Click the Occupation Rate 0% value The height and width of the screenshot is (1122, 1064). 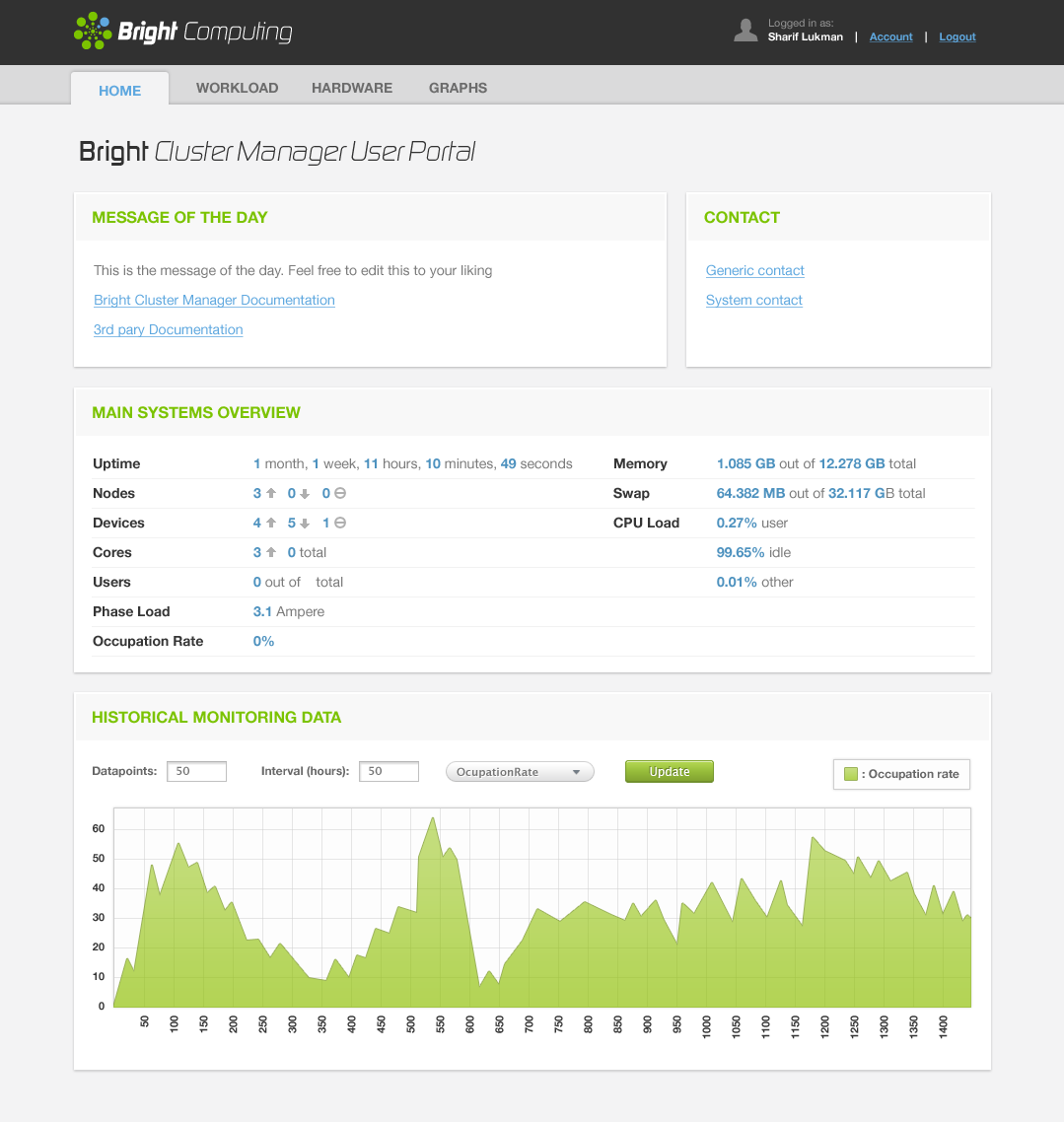263,641
